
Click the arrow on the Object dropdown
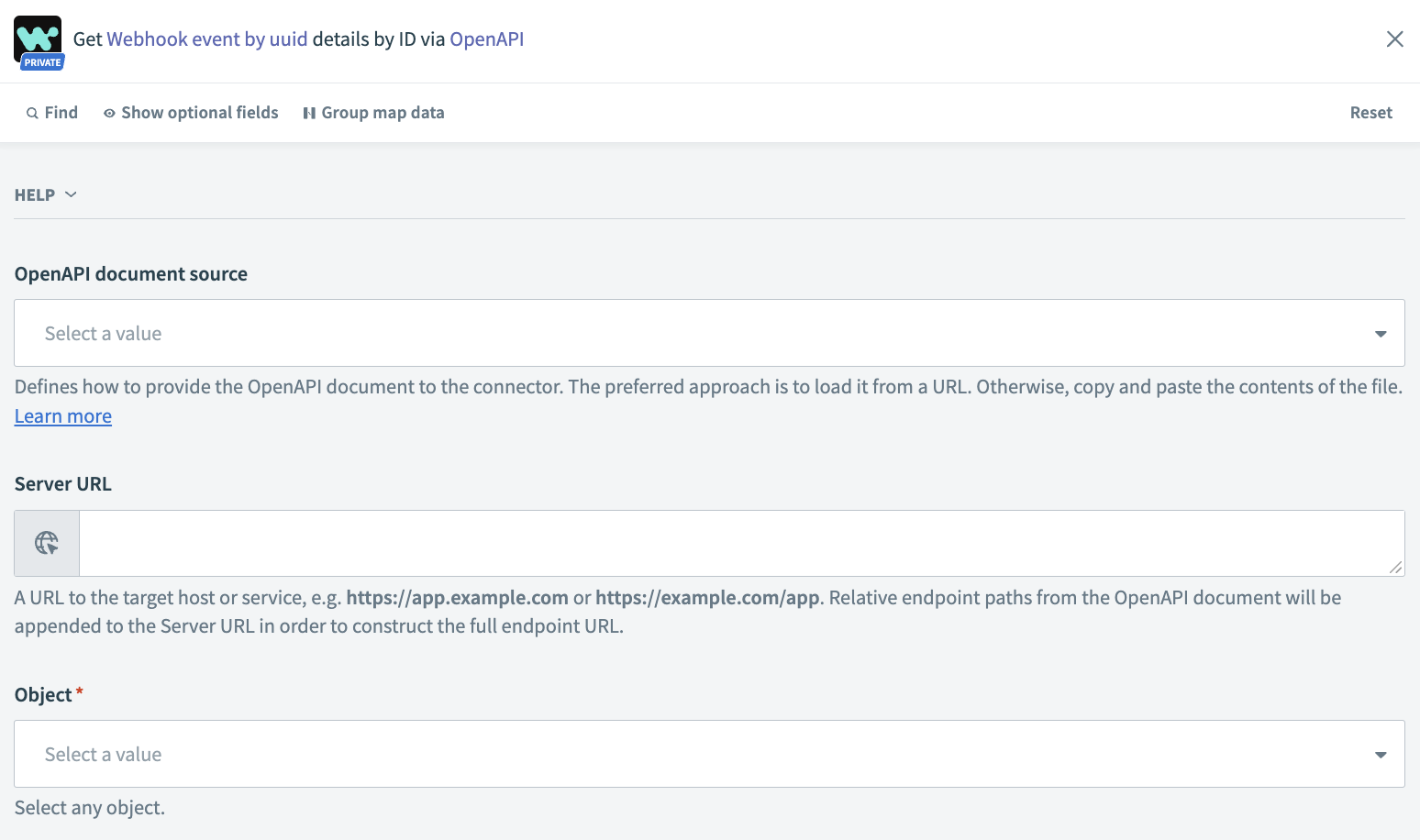click(1380, 755)
